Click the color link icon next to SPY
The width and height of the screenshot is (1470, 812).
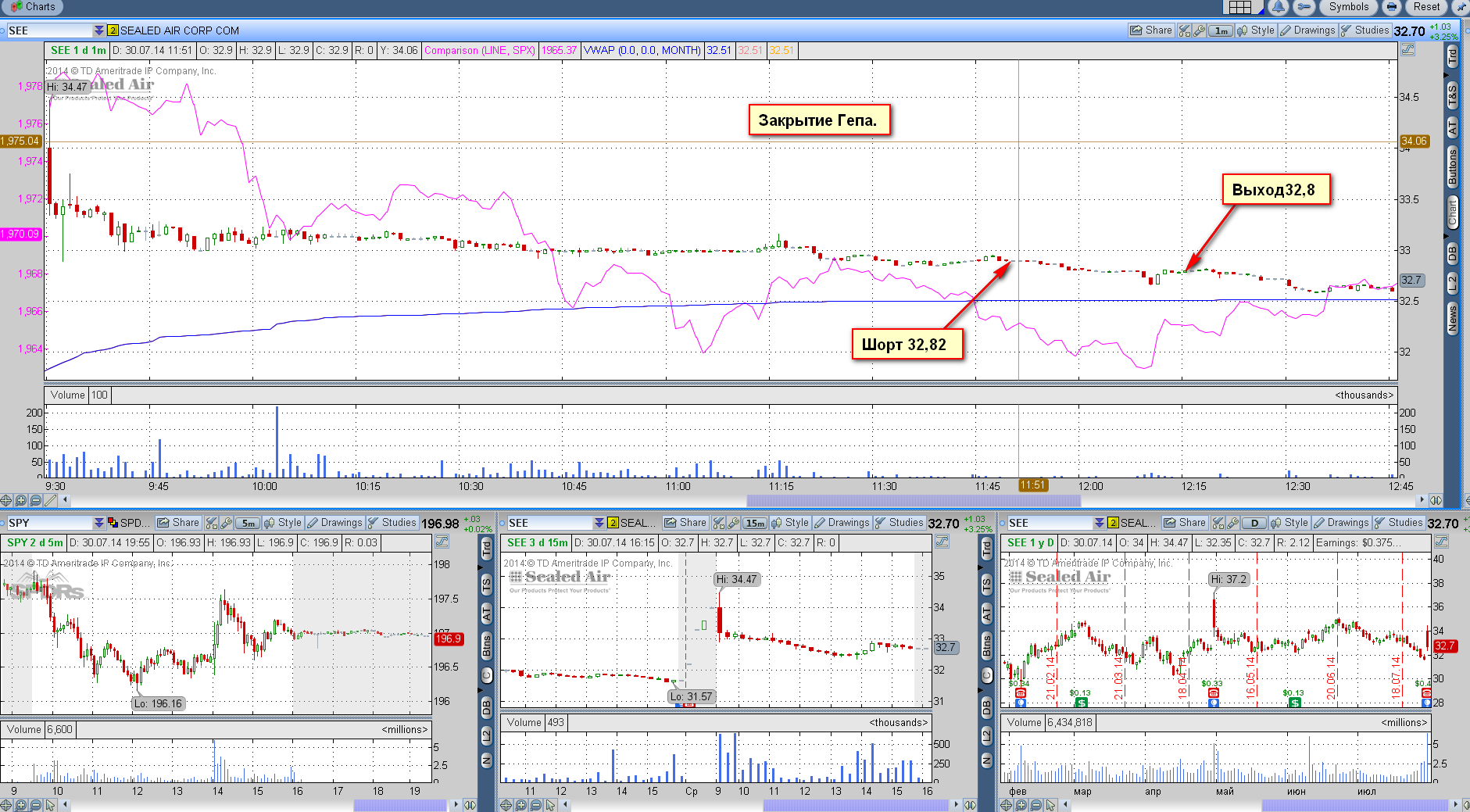click(x=113, y=523)
